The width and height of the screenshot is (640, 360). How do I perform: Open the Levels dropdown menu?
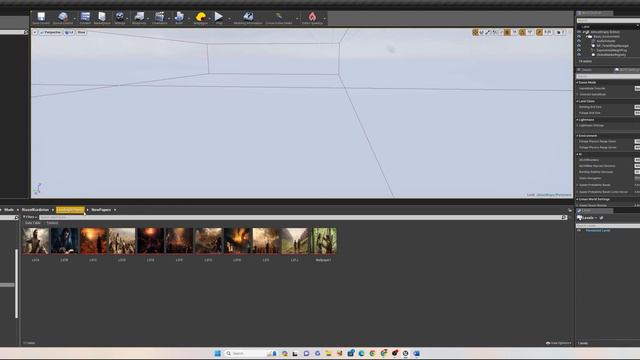tap(587, 218)
